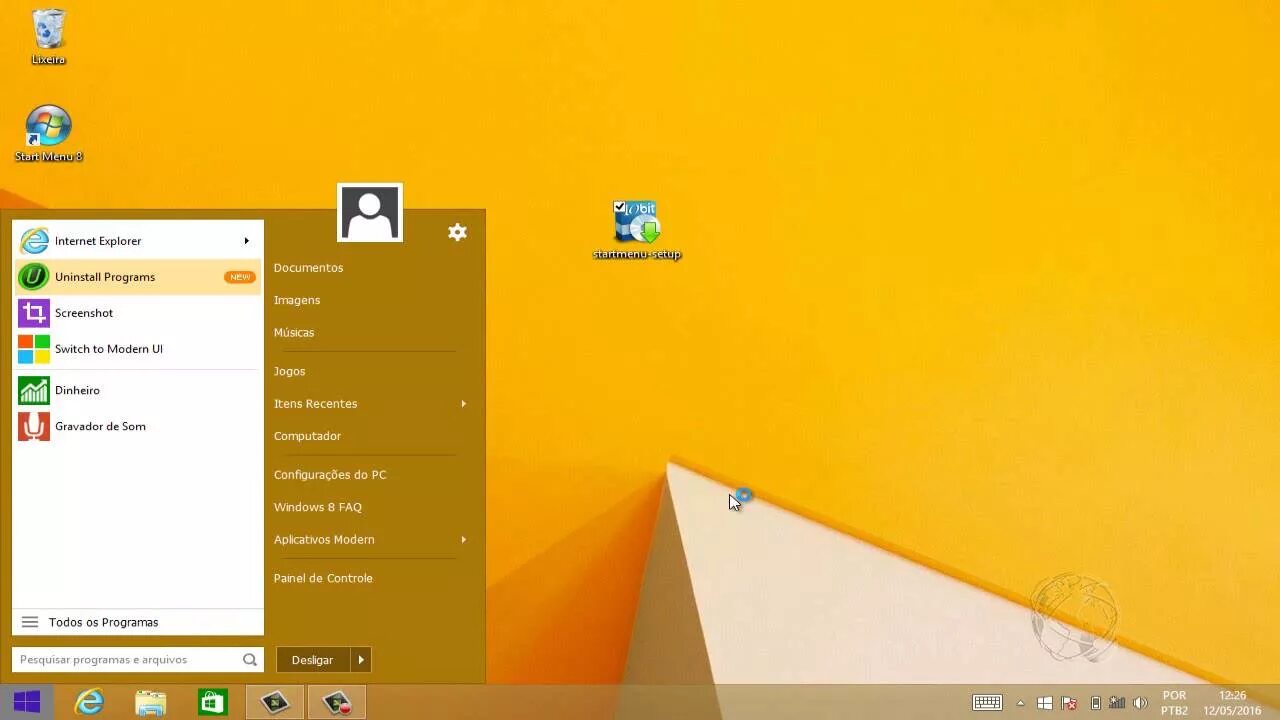
Task: Open Painel de Controle
Action: 323,578
